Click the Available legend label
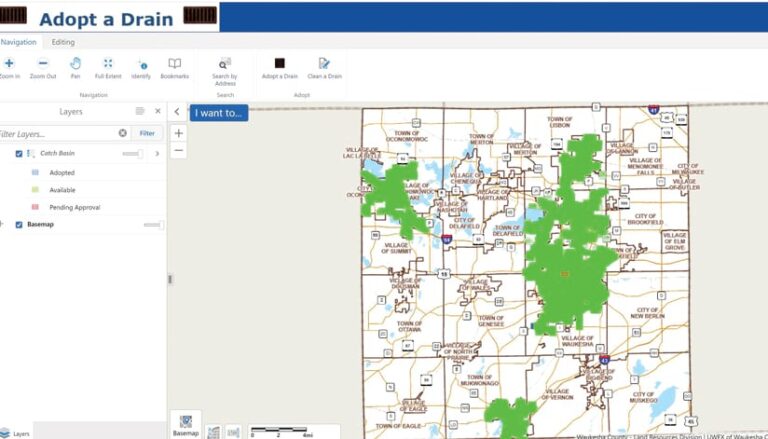Image resolution: width=768 pixels, height=439 pixels. (62, 190)
